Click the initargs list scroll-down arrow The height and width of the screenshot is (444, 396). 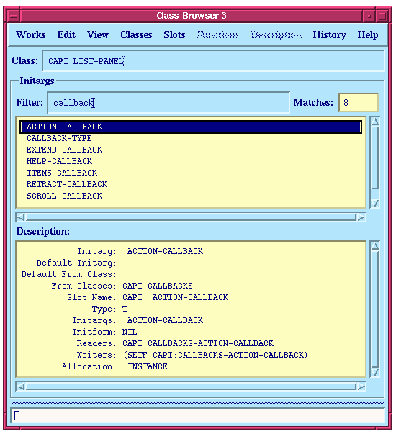point(375,203)
